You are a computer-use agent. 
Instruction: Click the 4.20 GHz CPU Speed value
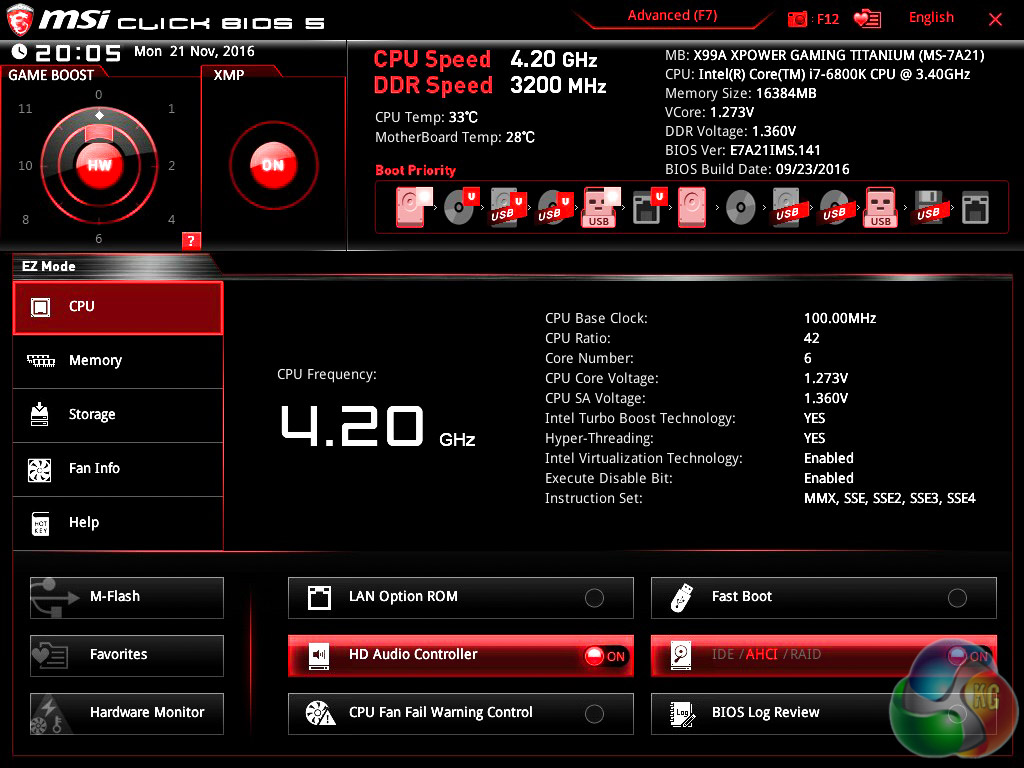pos(554,59)
